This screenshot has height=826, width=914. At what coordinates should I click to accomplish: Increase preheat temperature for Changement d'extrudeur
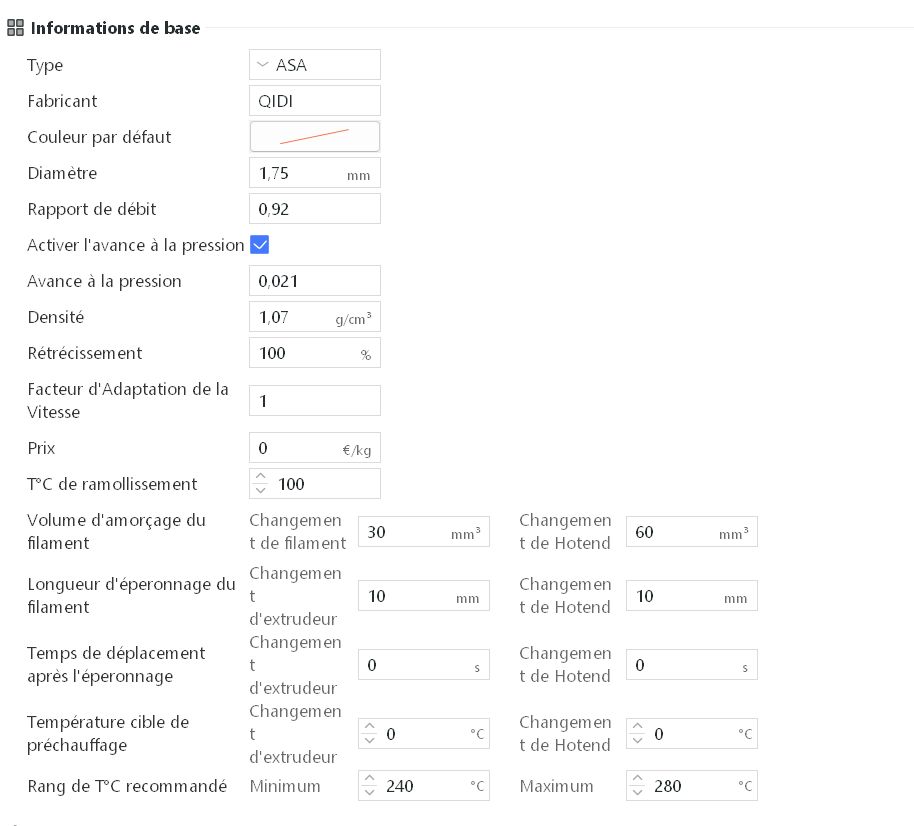pos(370,728)
